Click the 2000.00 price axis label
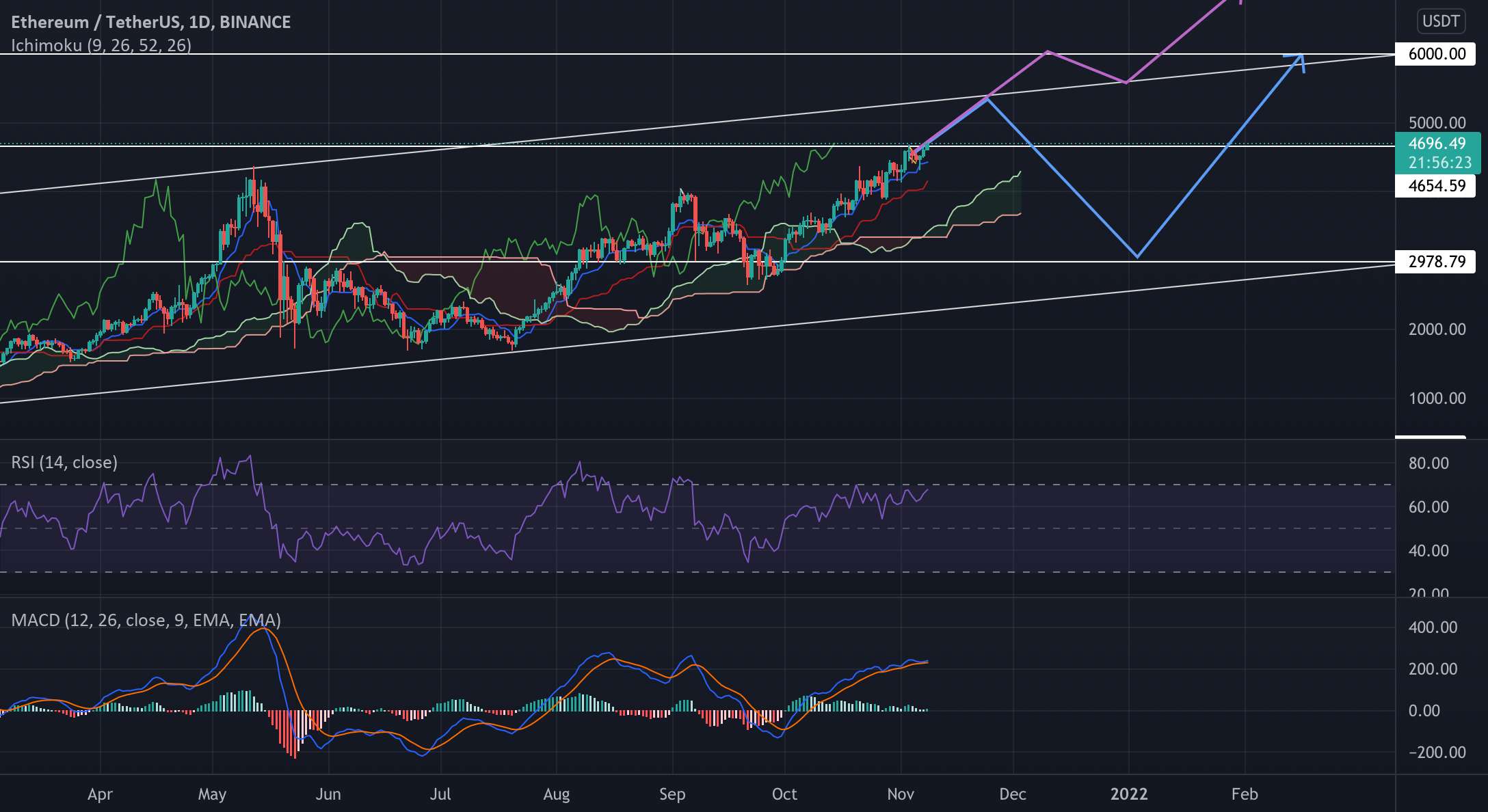The width and height of the screenshot is (1488, 812). (1437, 329)
